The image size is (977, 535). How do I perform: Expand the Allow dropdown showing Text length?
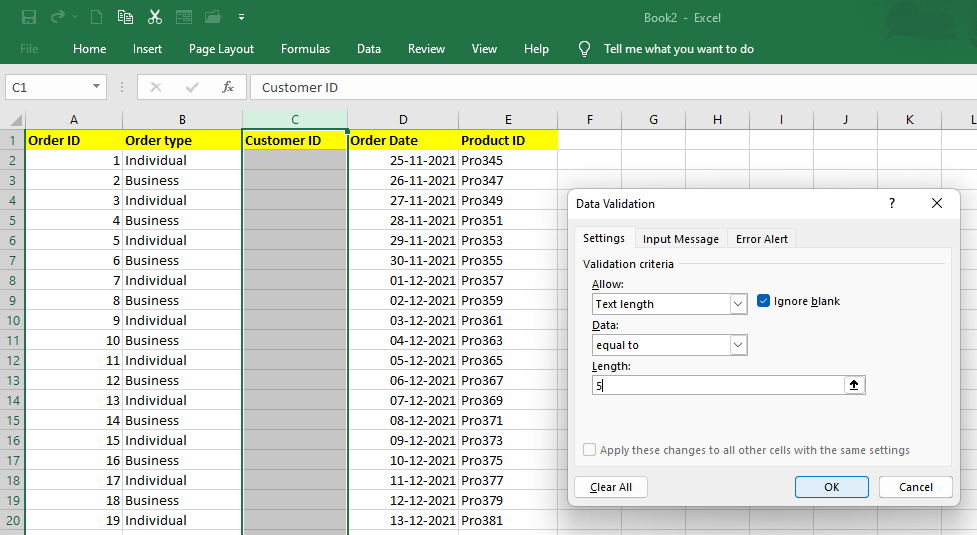[738, 304]
